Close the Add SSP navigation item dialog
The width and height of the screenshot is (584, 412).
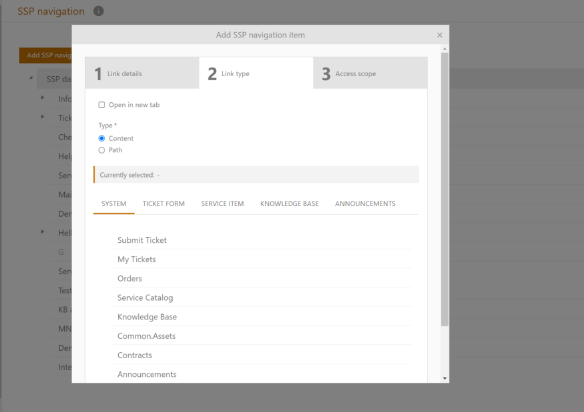pyautogui.click(x=439, y=35)
